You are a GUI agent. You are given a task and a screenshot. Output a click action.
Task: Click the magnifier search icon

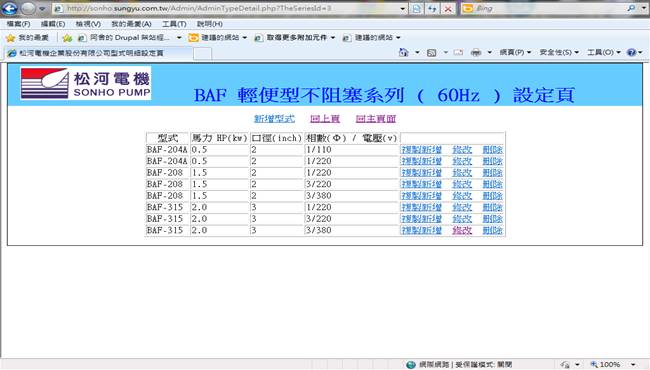pos(631,8)
